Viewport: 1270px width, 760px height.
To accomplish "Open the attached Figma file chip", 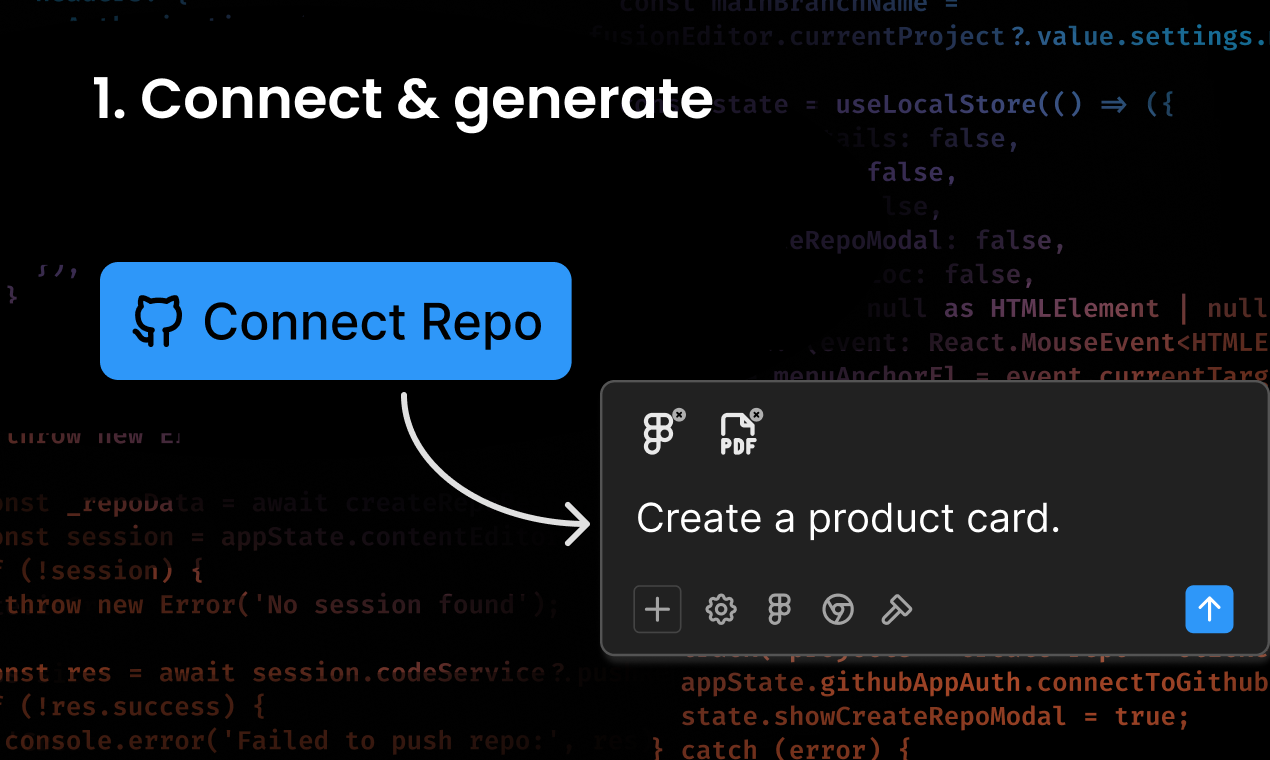I will click(658, 434).
